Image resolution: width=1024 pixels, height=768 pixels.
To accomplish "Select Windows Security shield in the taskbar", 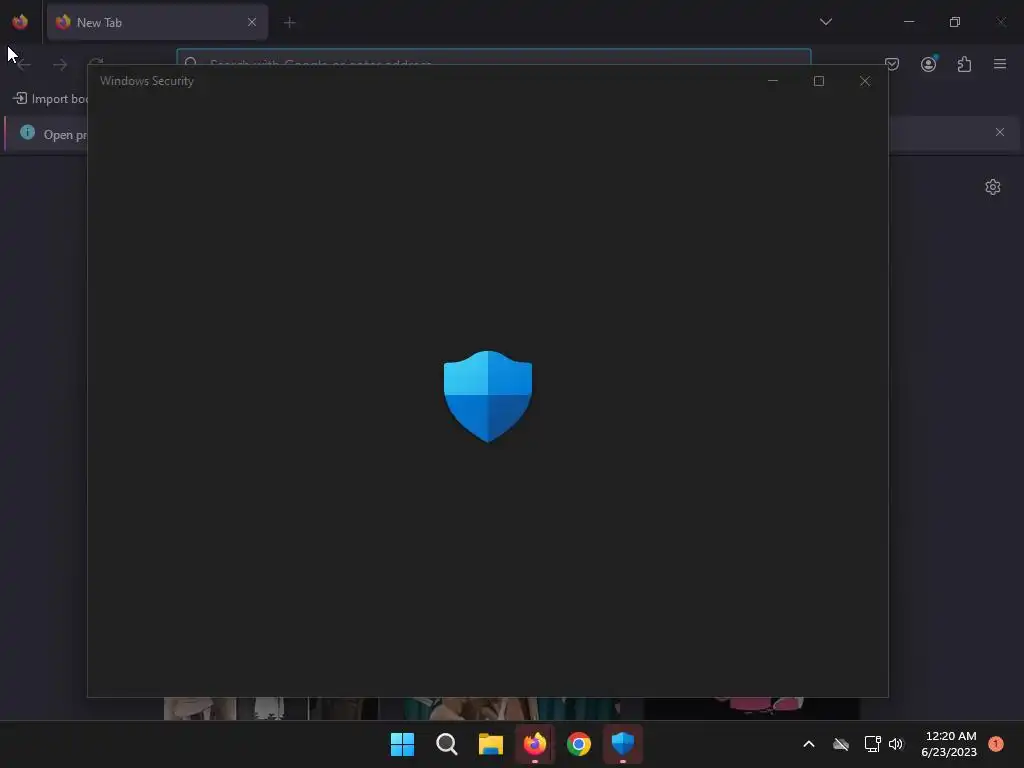I will (x=623, y=744).
